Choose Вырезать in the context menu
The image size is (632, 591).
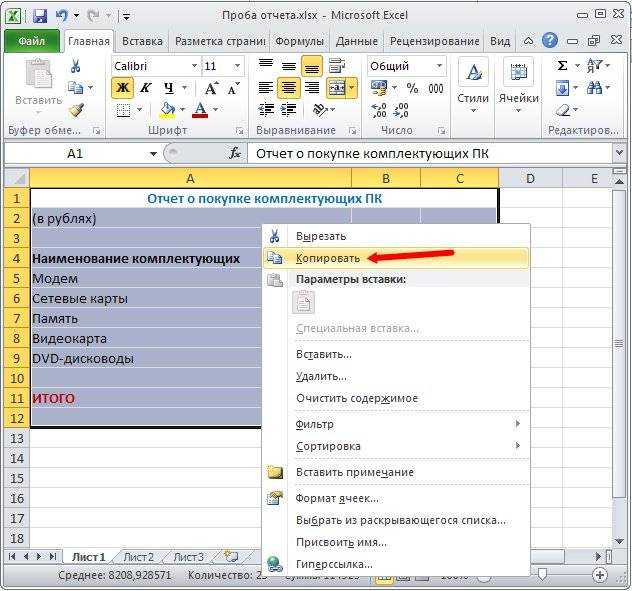click(x=395, y=236)
